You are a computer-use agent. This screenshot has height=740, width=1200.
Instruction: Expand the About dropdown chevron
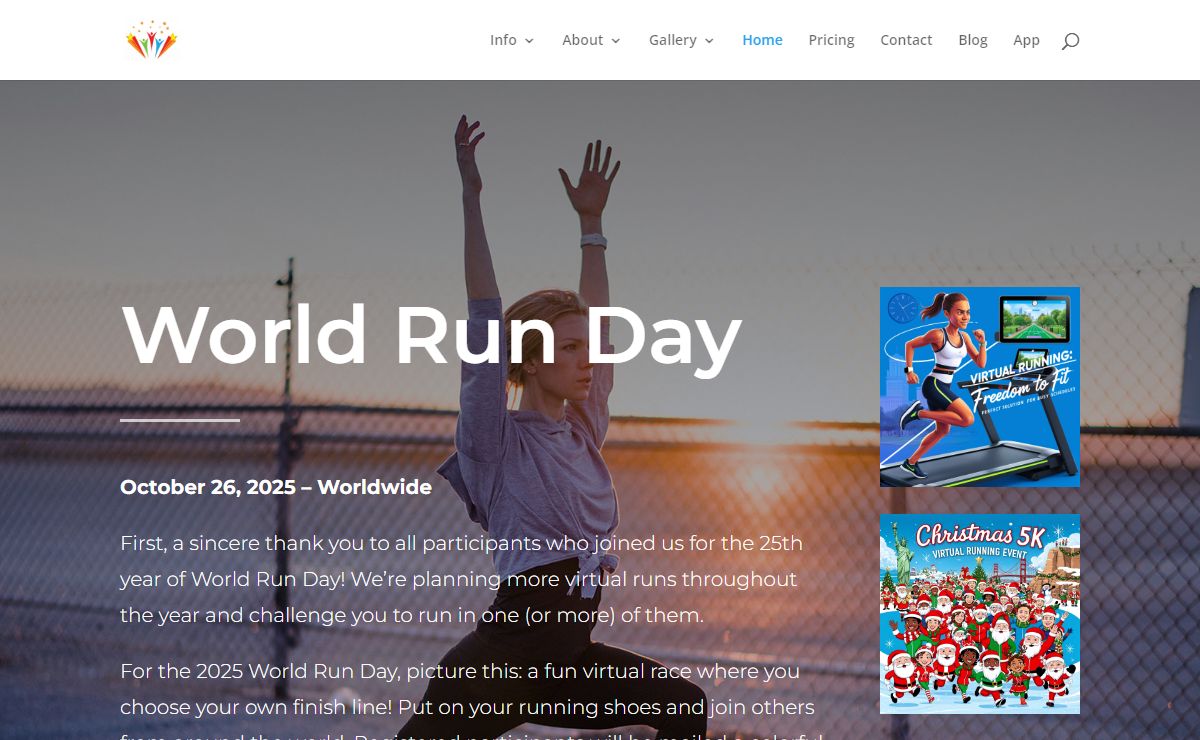click(616, 41)
